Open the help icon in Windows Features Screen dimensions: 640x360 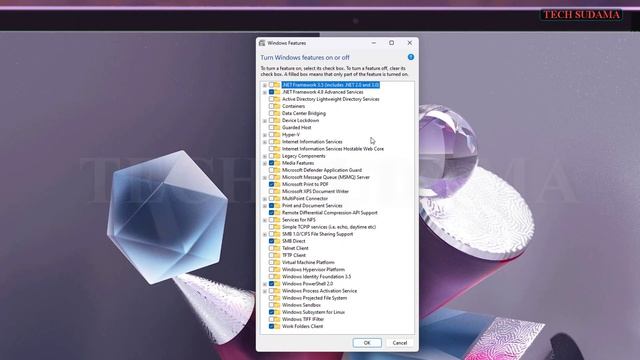click(411, 57)
